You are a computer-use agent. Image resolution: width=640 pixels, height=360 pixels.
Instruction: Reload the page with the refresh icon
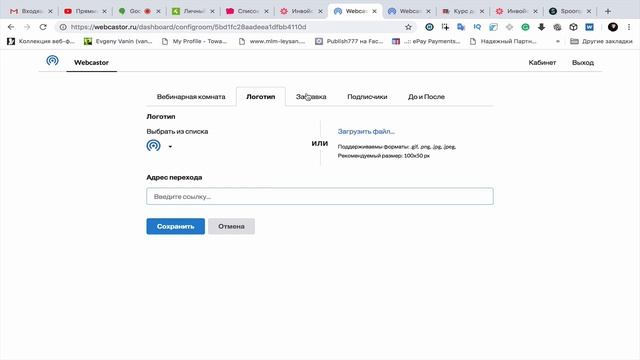coord(43,27)
